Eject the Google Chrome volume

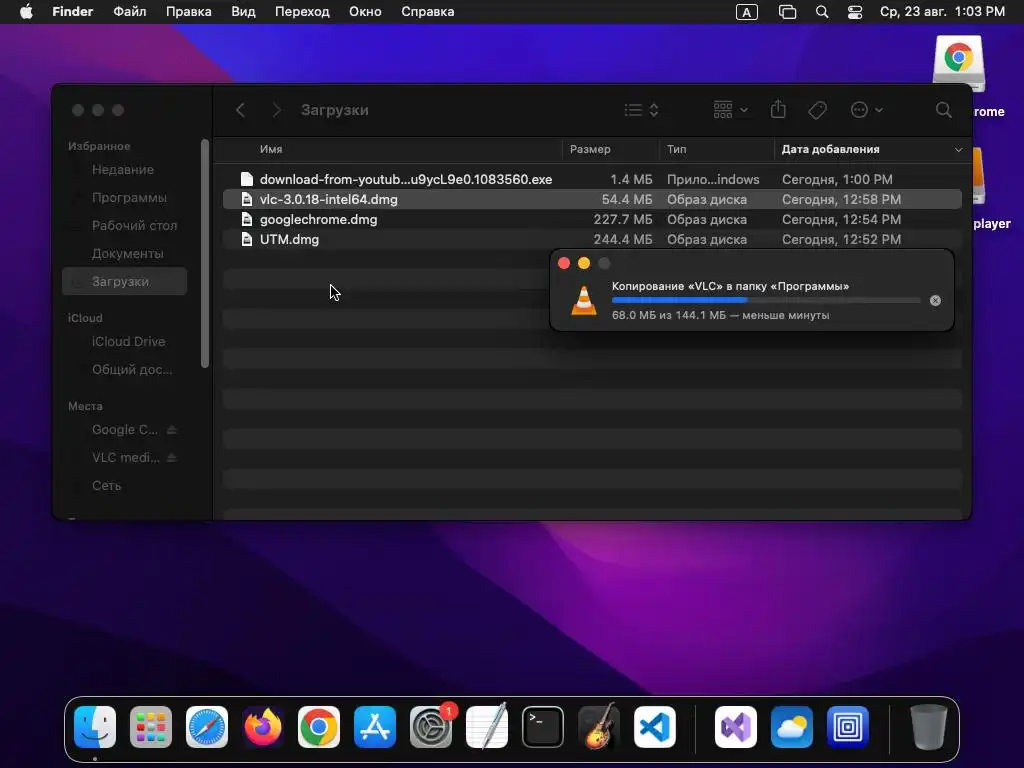[171, 430]
